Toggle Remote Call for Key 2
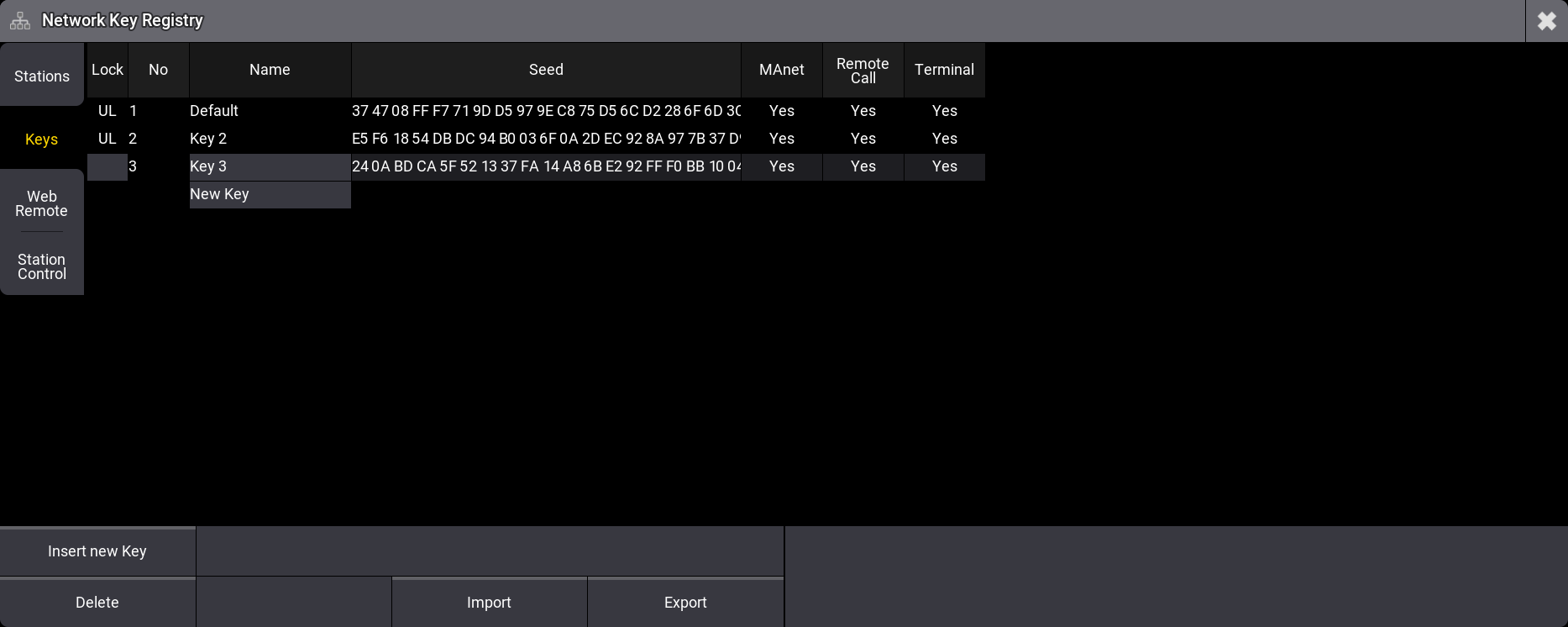1568x627 pixels. [863, 139]
